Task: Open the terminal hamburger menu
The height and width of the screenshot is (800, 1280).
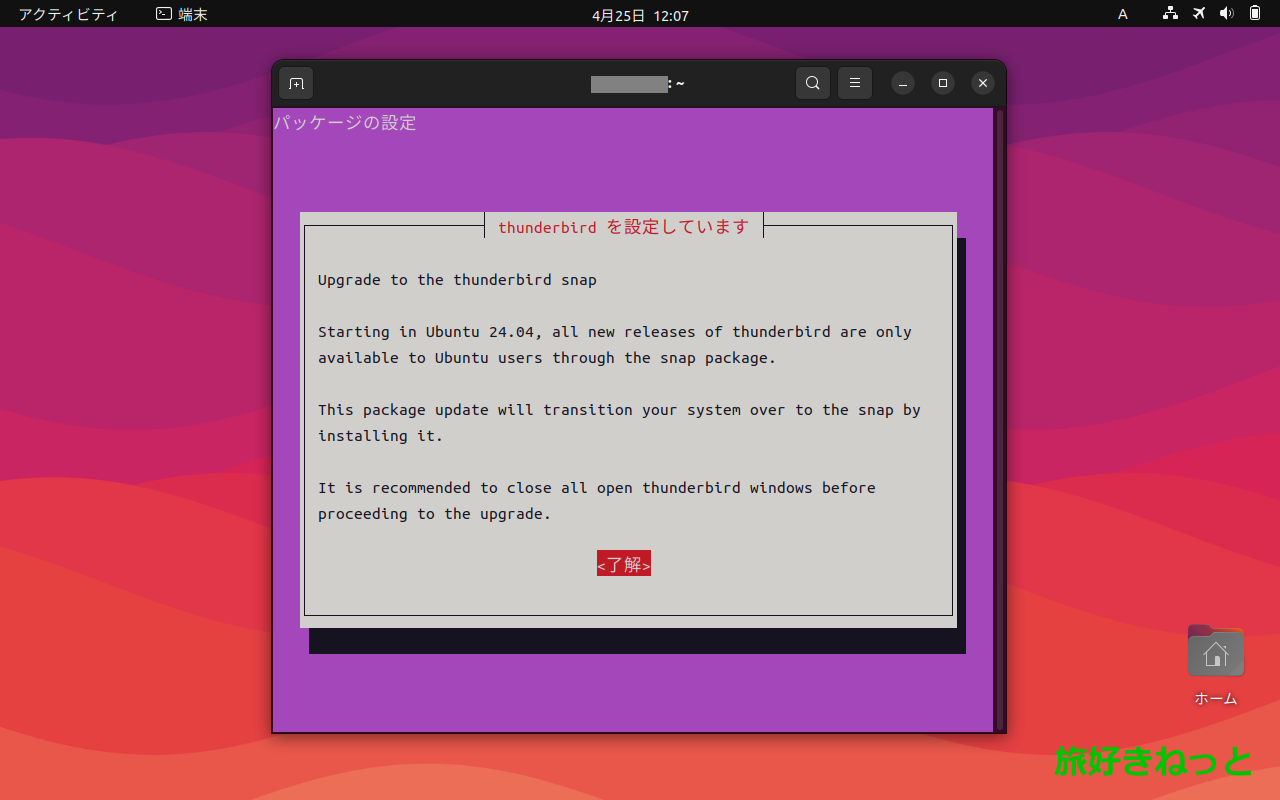Action: (x=854, y=83)
